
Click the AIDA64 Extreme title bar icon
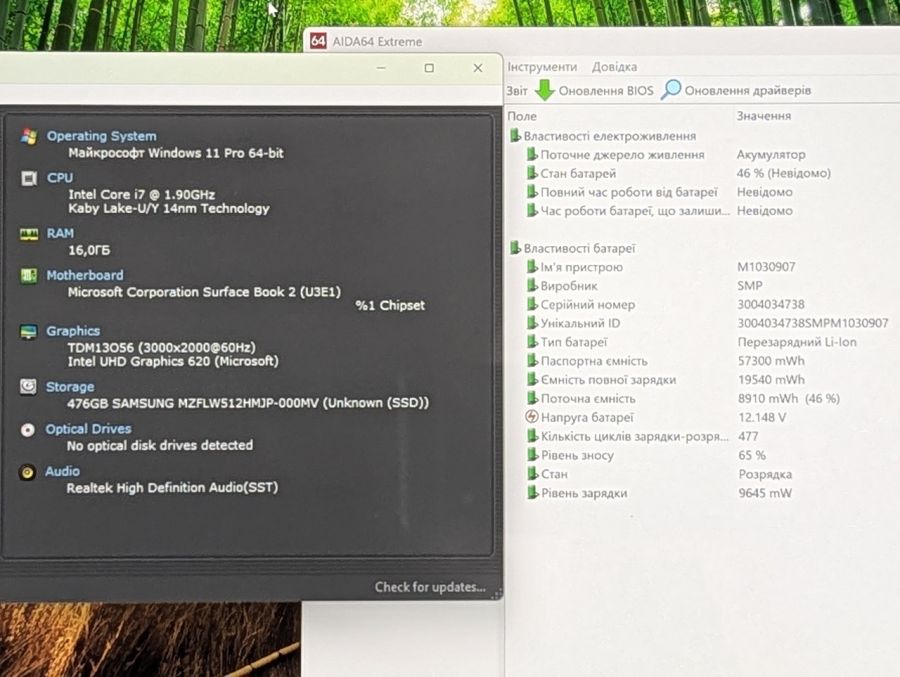318,41
